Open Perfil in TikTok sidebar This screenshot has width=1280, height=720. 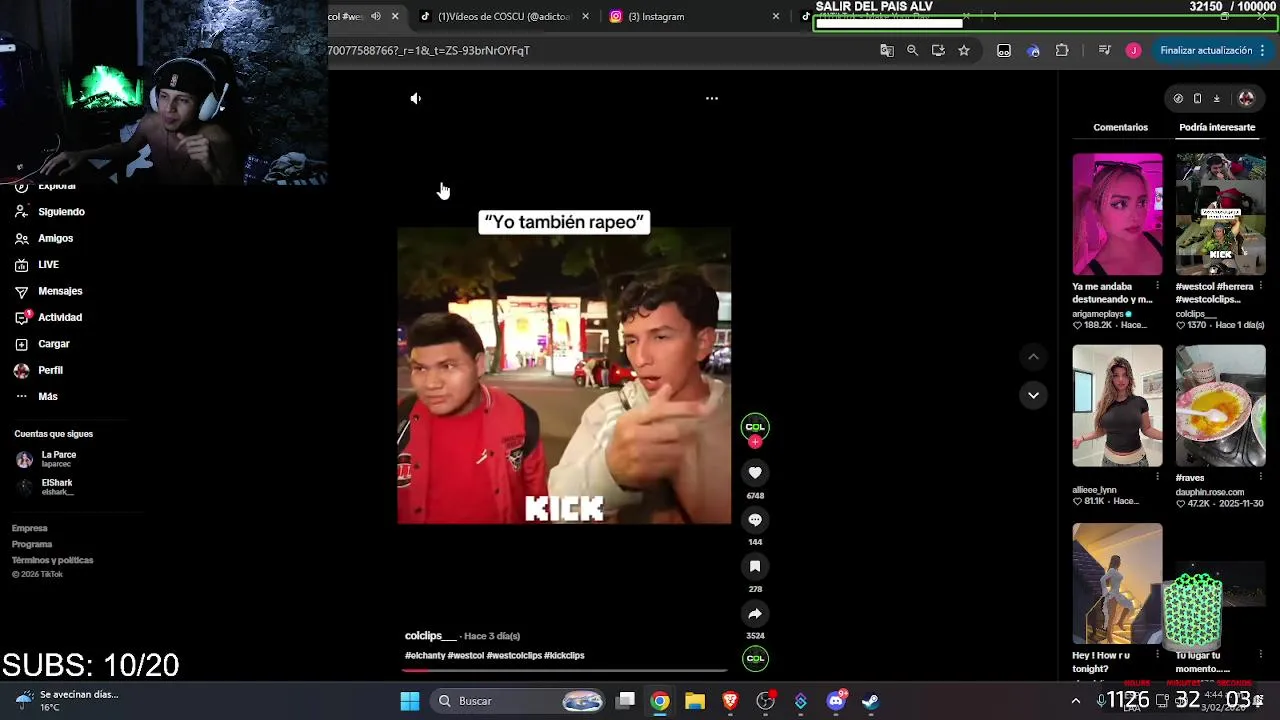point(38,370)
